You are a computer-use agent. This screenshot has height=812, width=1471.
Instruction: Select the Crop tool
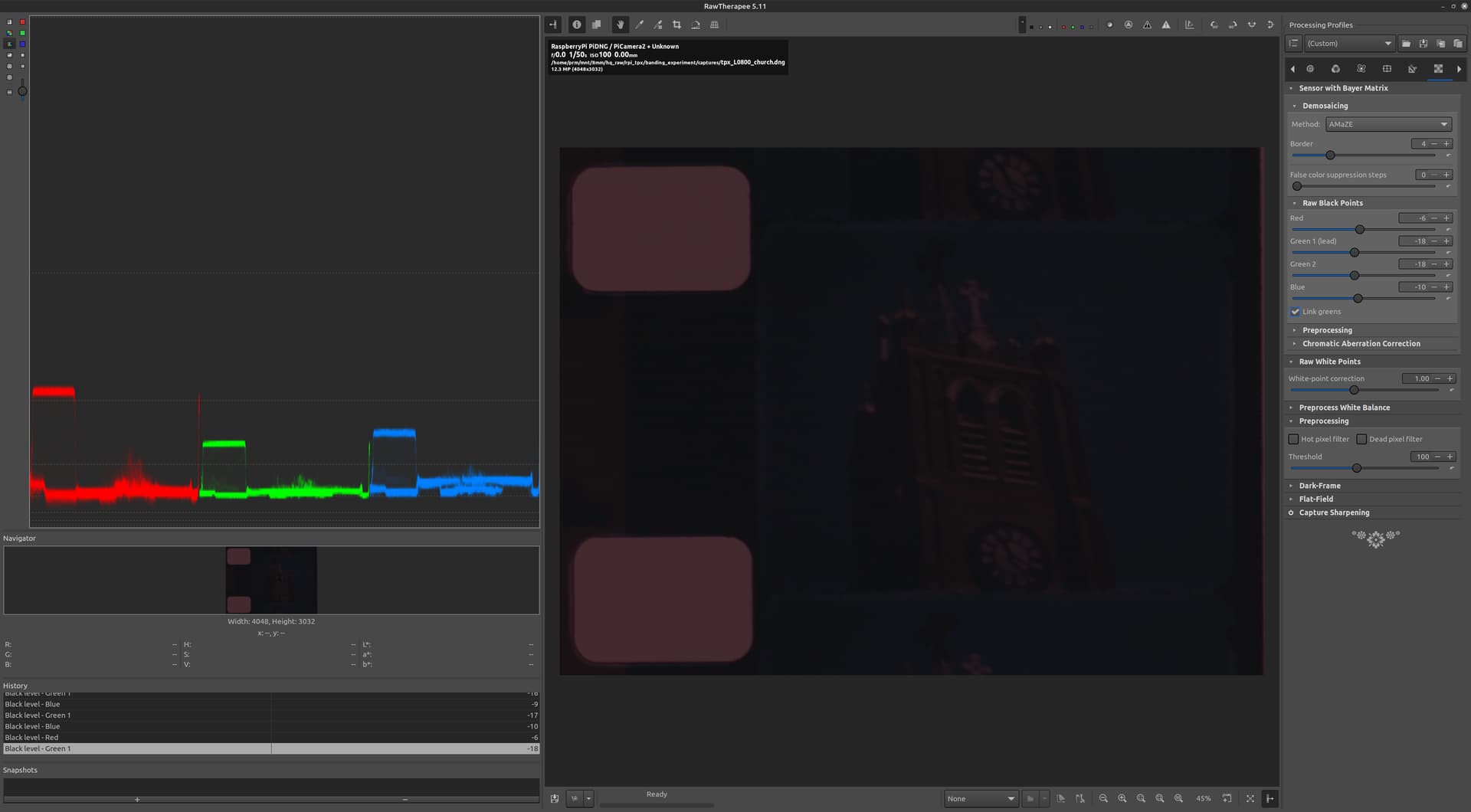coord(677,25)
